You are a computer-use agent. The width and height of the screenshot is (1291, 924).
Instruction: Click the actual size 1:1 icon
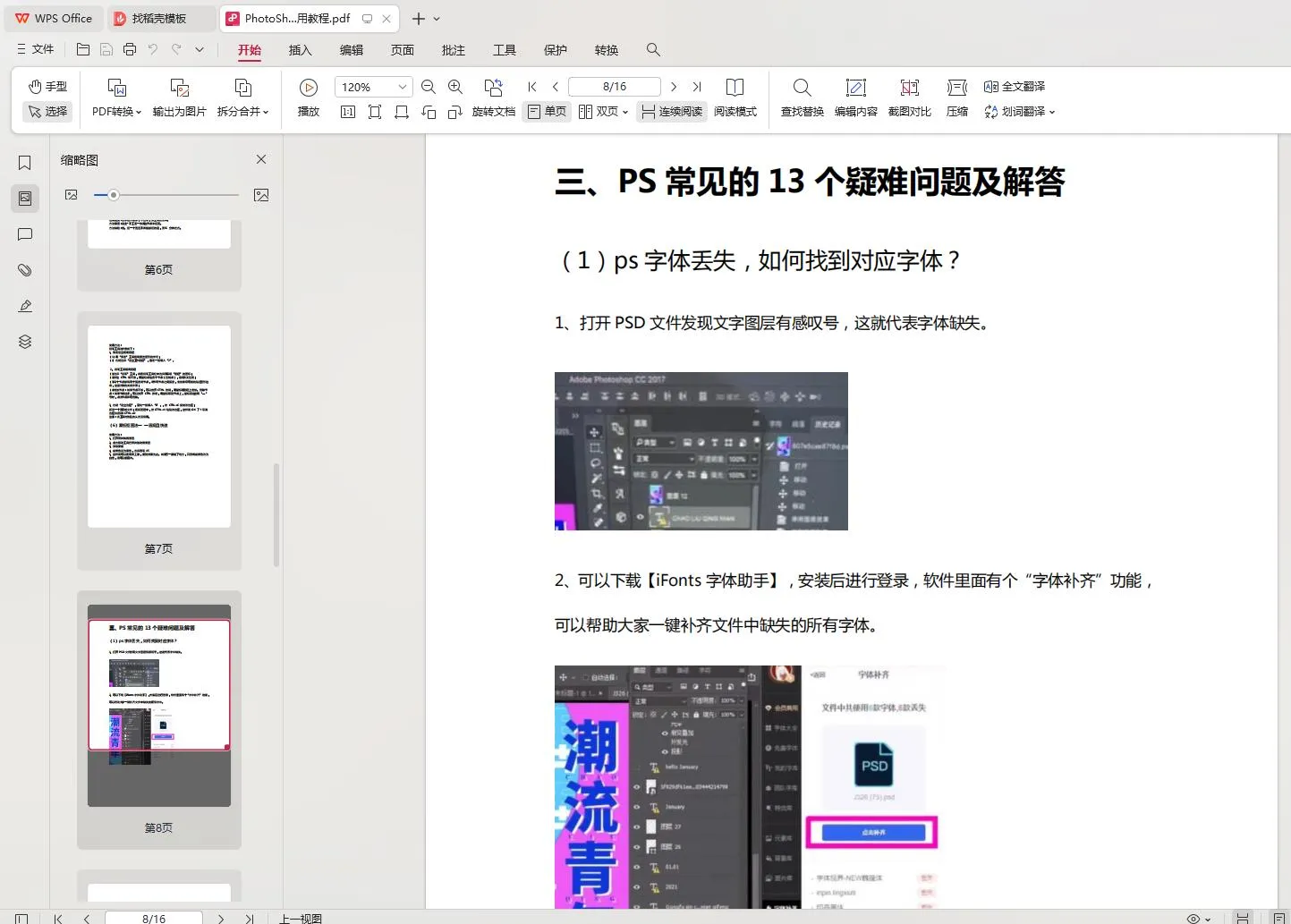pos(348,112)
